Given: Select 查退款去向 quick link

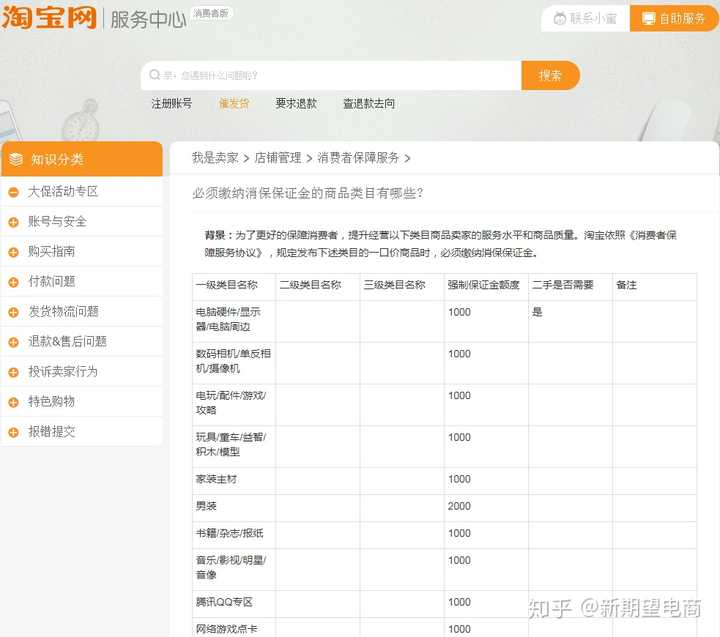Looking at the screenshot, I should pos(369,104).
